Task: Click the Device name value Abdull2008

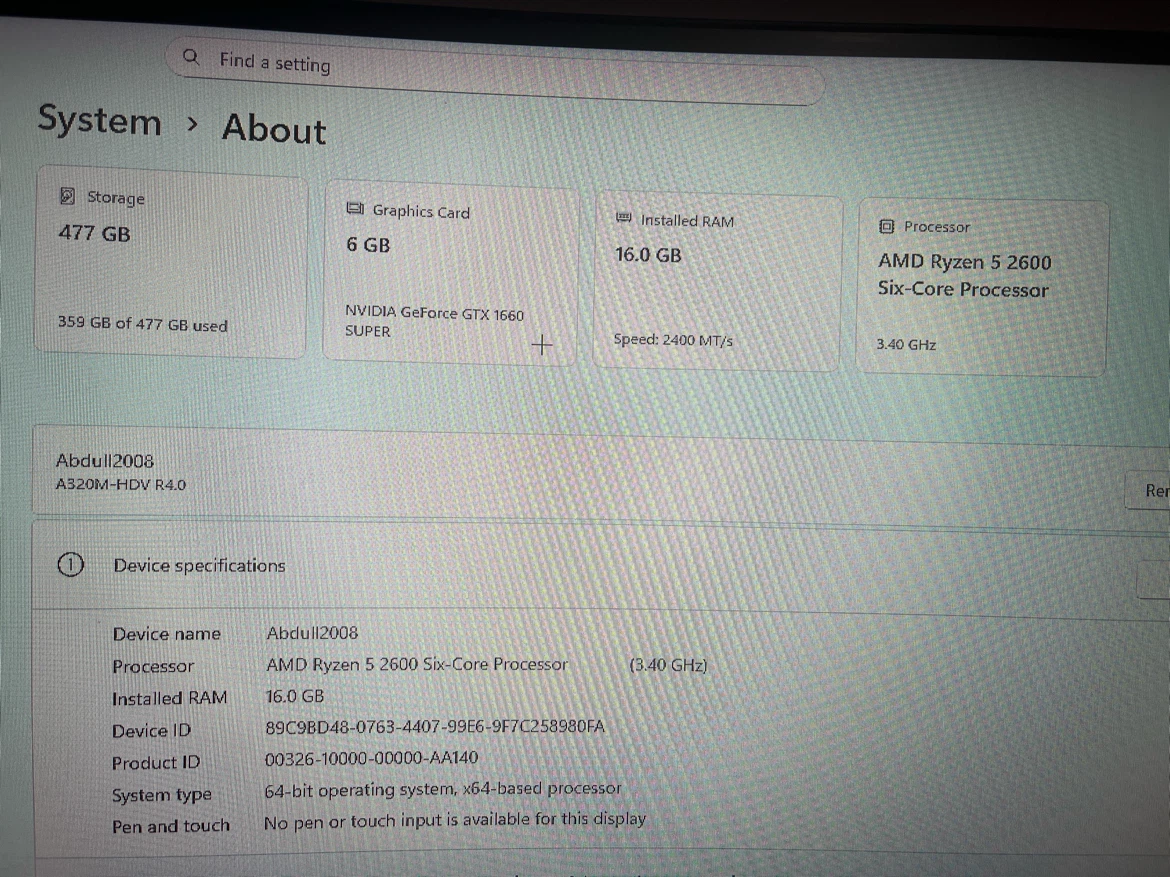Action: coord(312,633)
